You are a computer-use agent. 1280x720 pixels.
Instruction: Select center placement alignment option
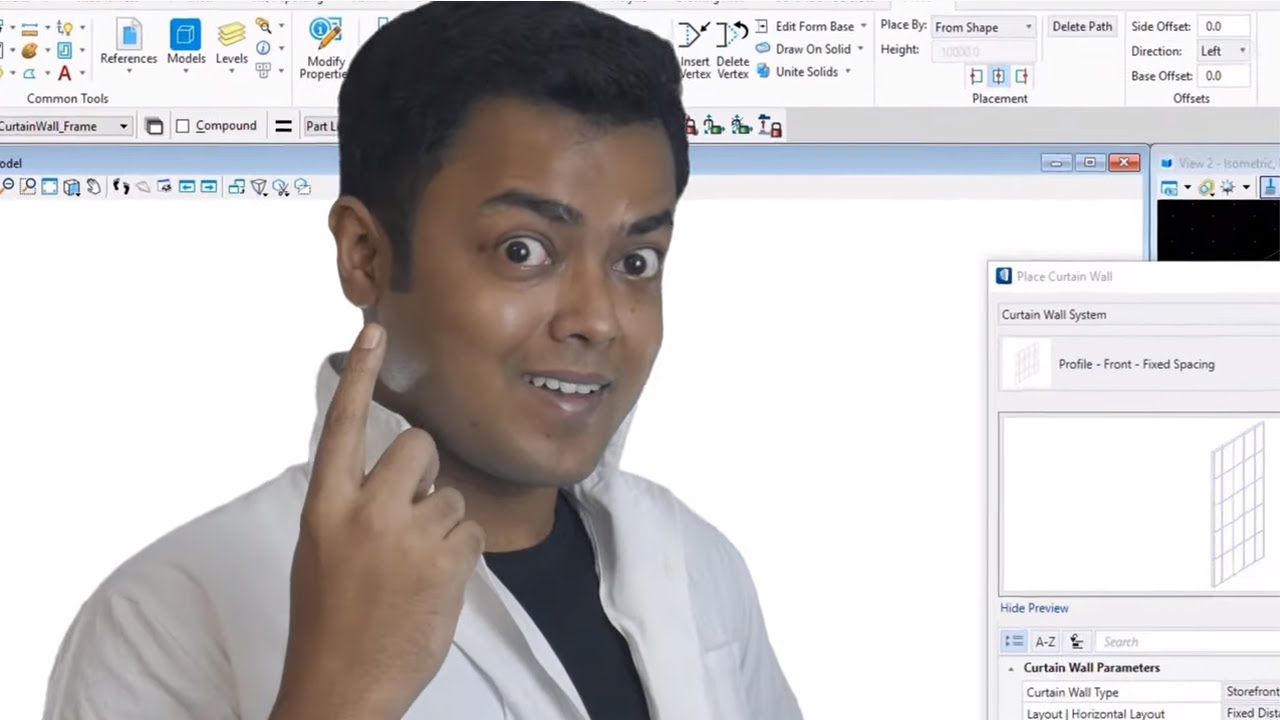(x=998, y=76)
